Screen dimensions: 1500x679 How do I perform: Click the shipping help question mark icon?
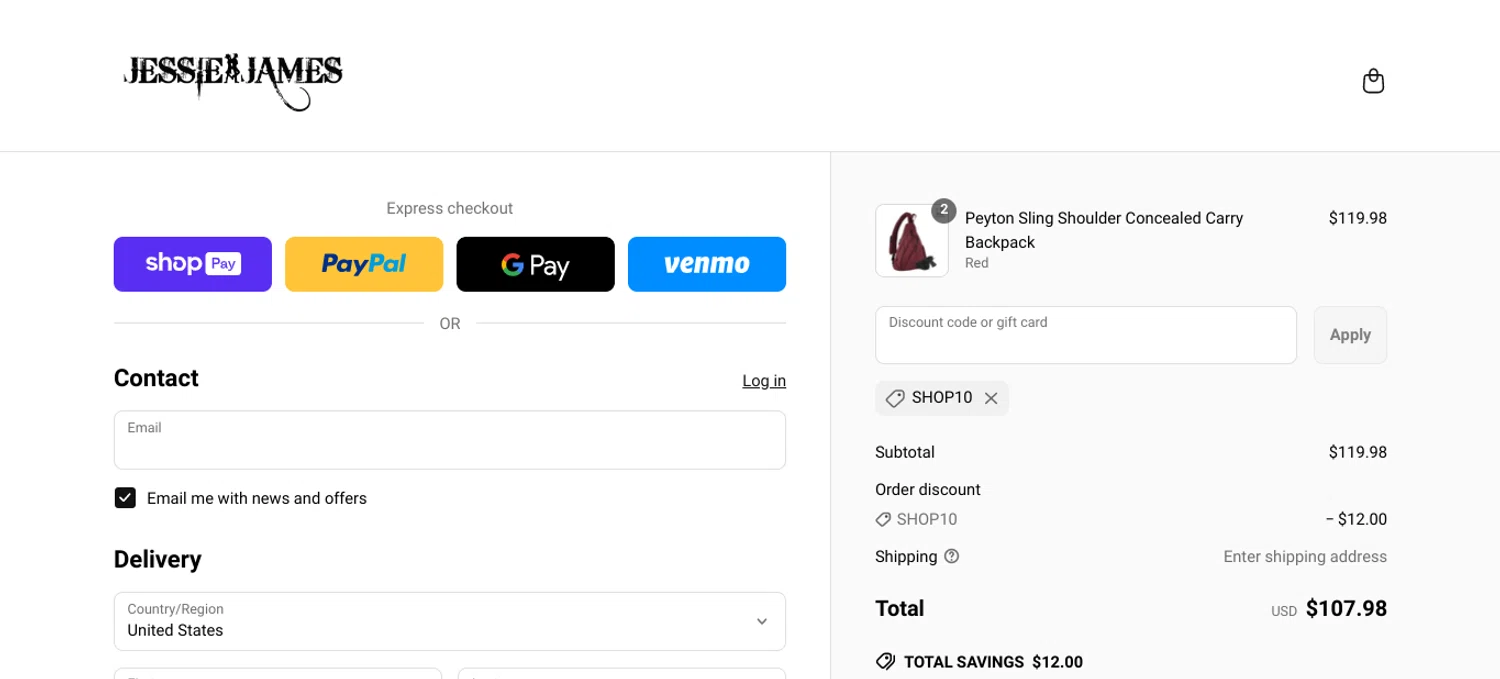[x=951, y=556]
